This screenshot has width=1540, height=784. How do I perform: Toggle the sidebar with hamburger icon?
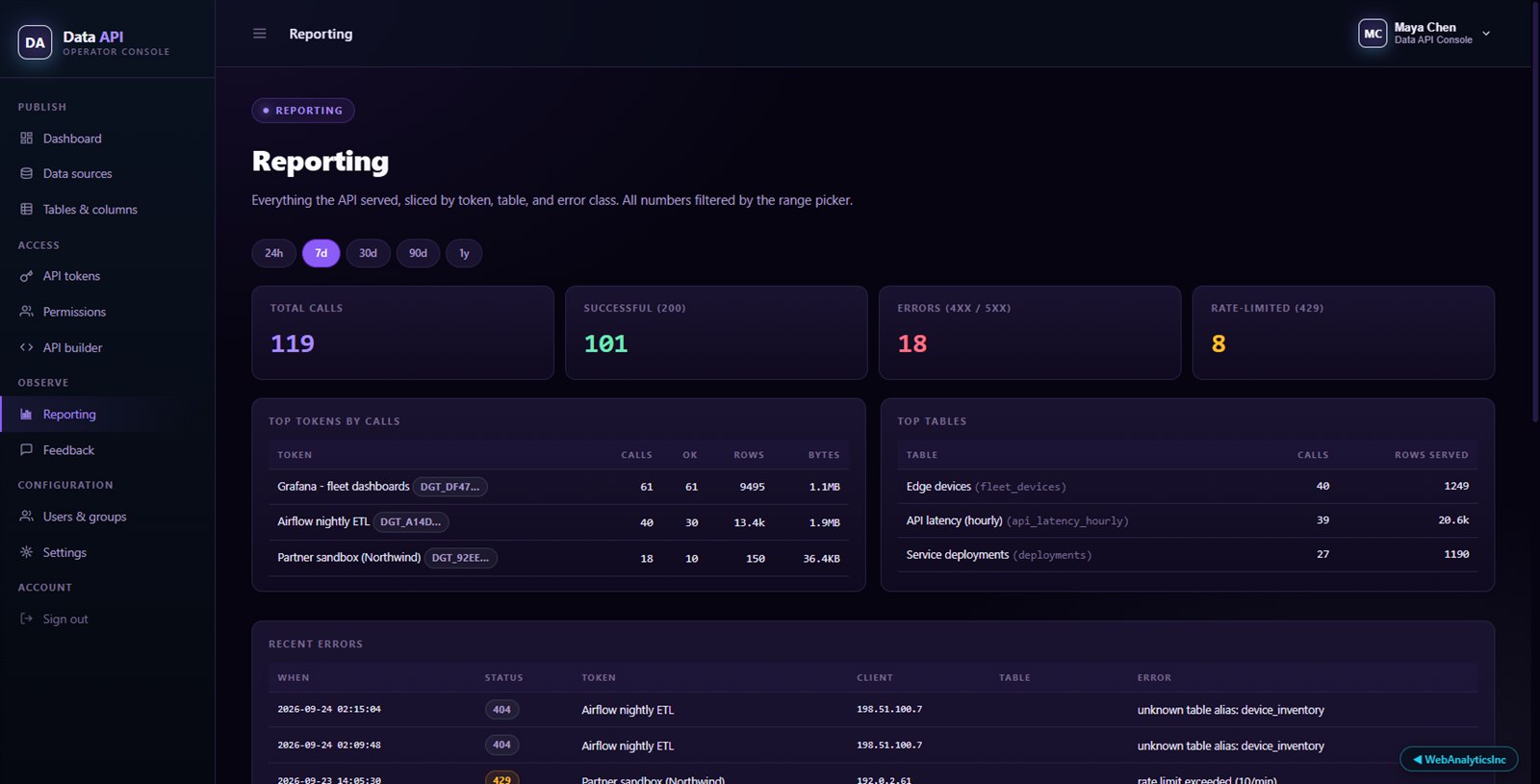point(259,34)
